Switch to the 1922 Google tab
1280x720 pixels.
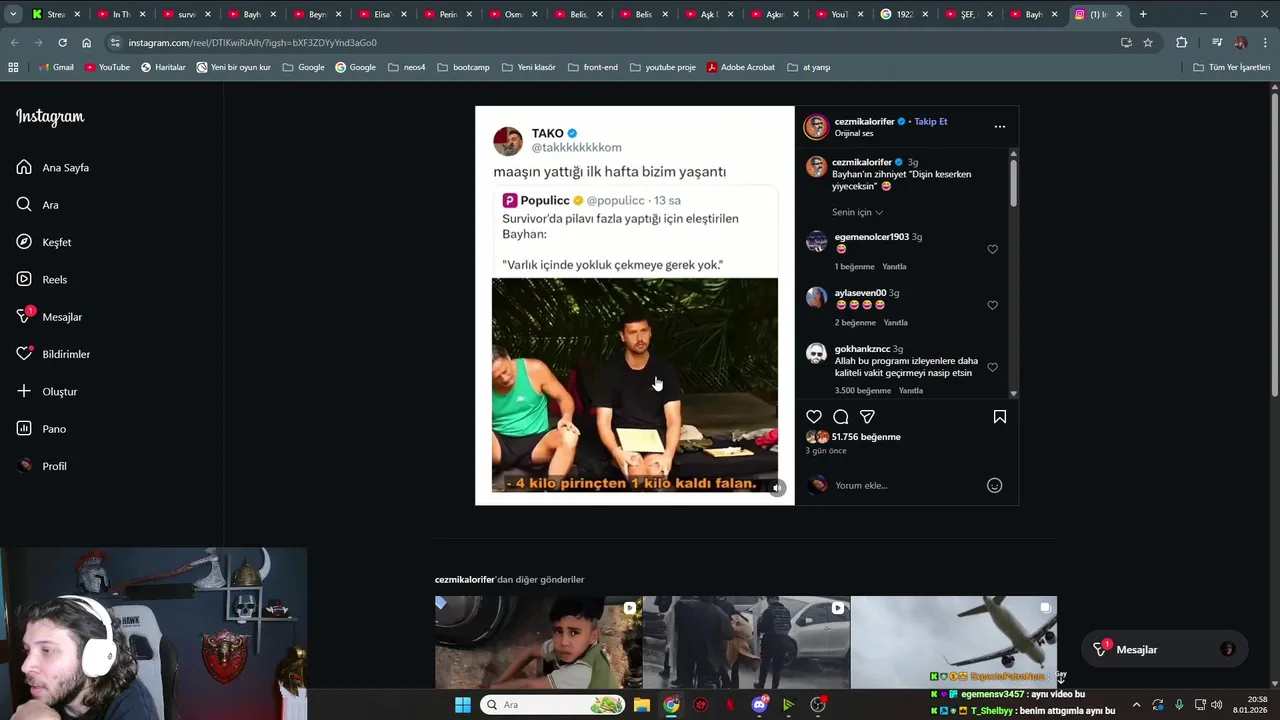pyautogui.click(x=904, y=14)
